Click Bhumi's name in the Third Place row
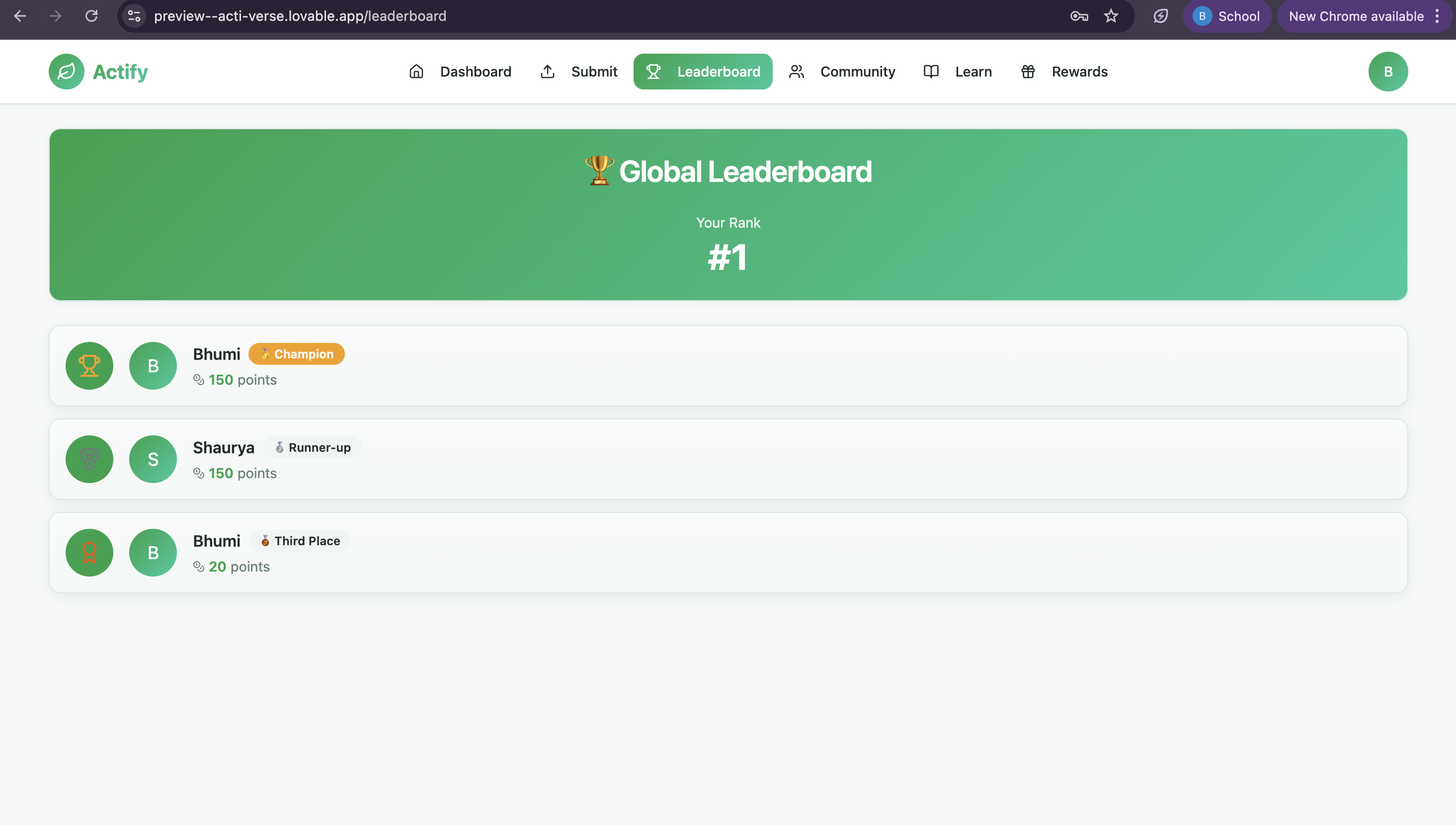 click(x=217, y=541)
